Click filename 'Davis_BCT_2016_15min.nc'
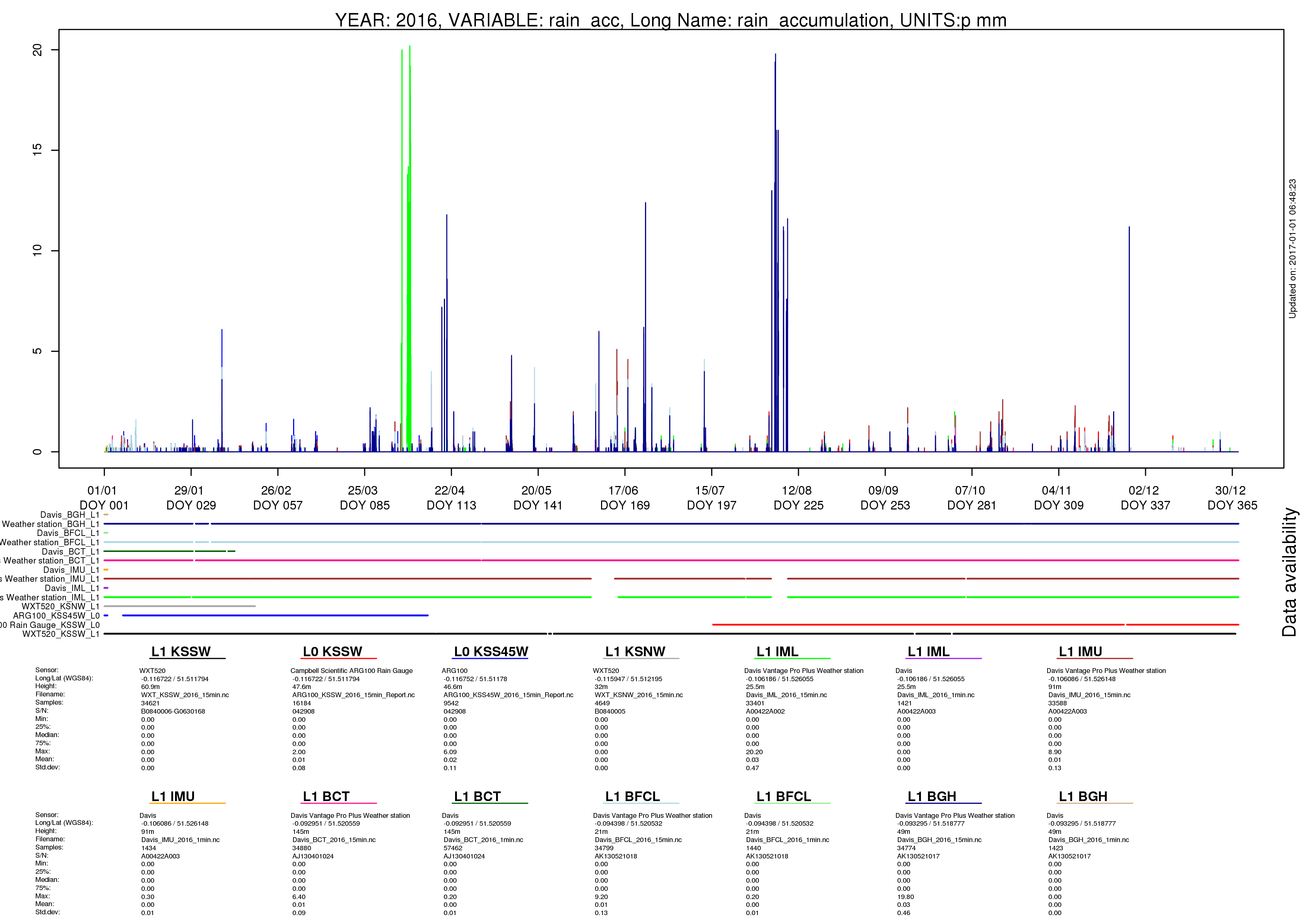Viewport: 1306px width, 924px height. [334, 840]
